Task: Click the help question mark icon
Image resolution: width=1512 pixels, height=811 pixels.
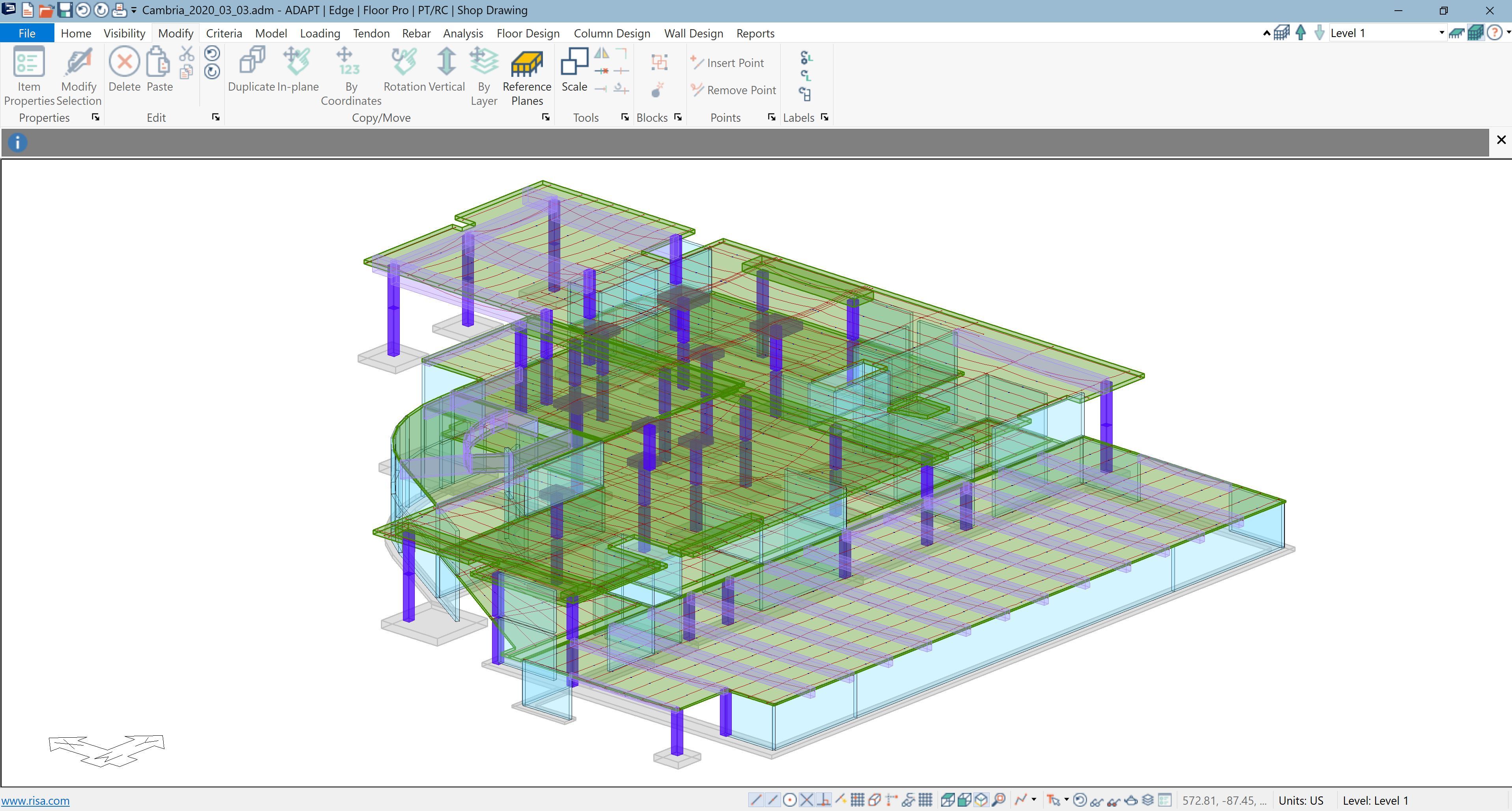Action: 1494,33
